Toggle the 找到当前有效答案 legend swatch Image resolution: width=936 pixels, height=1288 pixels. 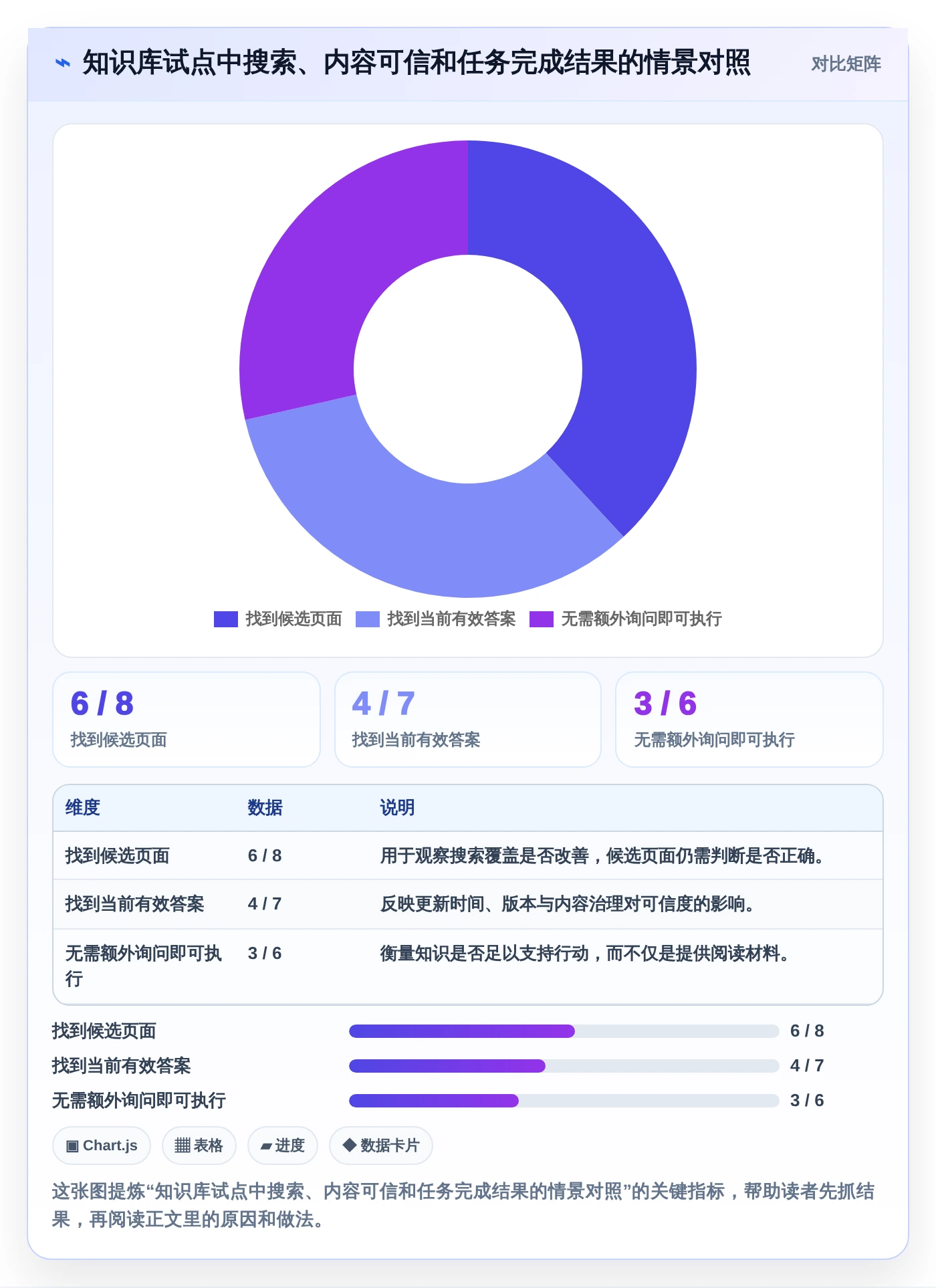[x=368, y=619]
